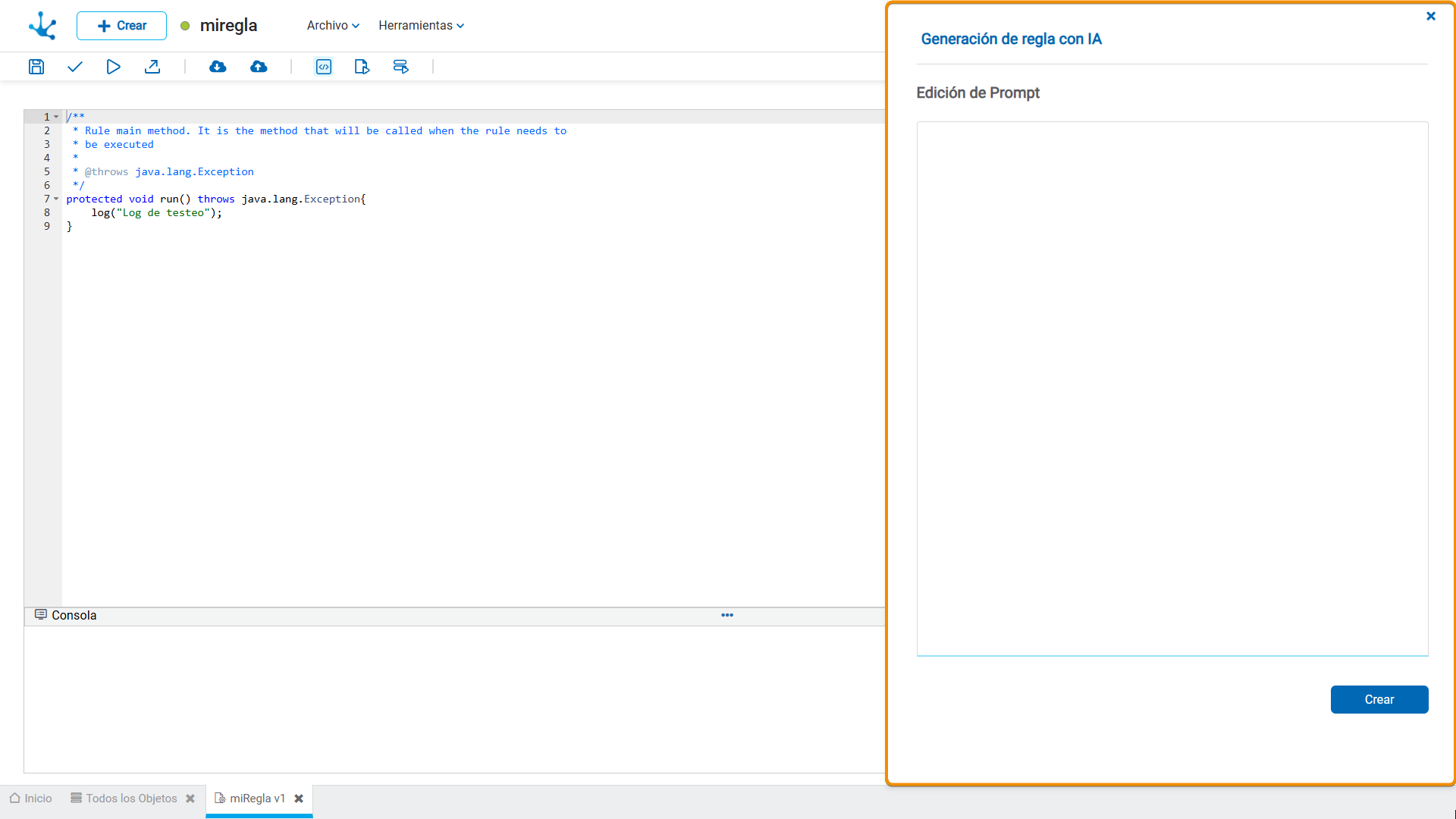Screen dimensions: 1456x819
Task: Click the upload from server icon
Action: pos(259,67)
